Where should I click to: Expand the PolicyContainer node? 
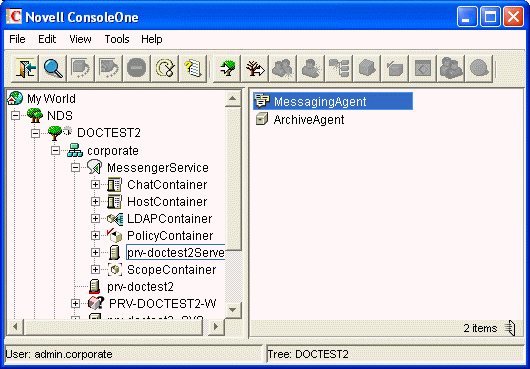coord(95,236)
